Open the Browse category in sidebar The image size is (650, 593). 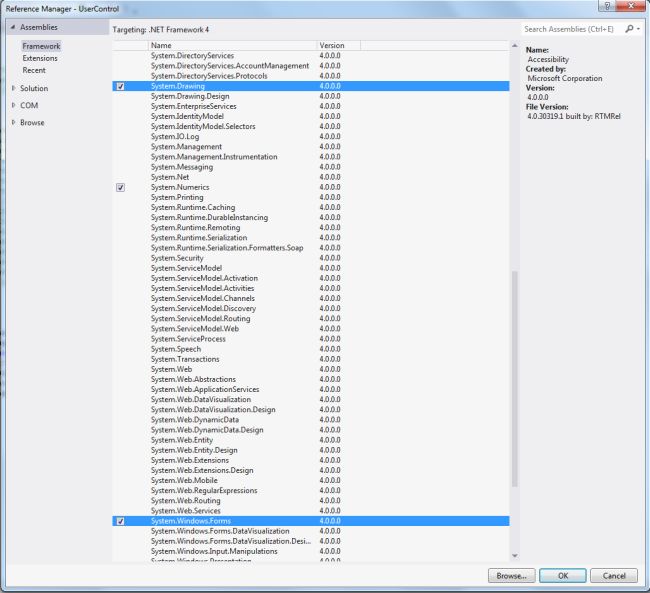click(32, 123)
